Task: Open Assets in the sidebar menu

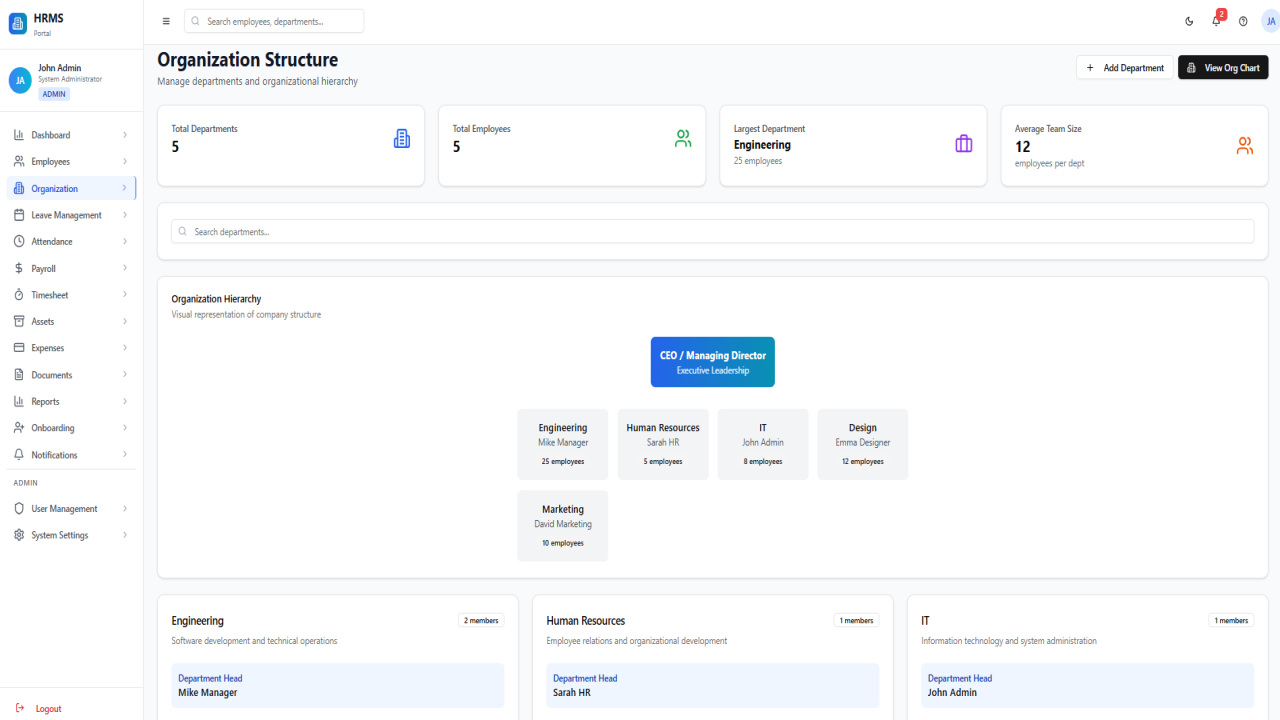Action: point(71,321)
